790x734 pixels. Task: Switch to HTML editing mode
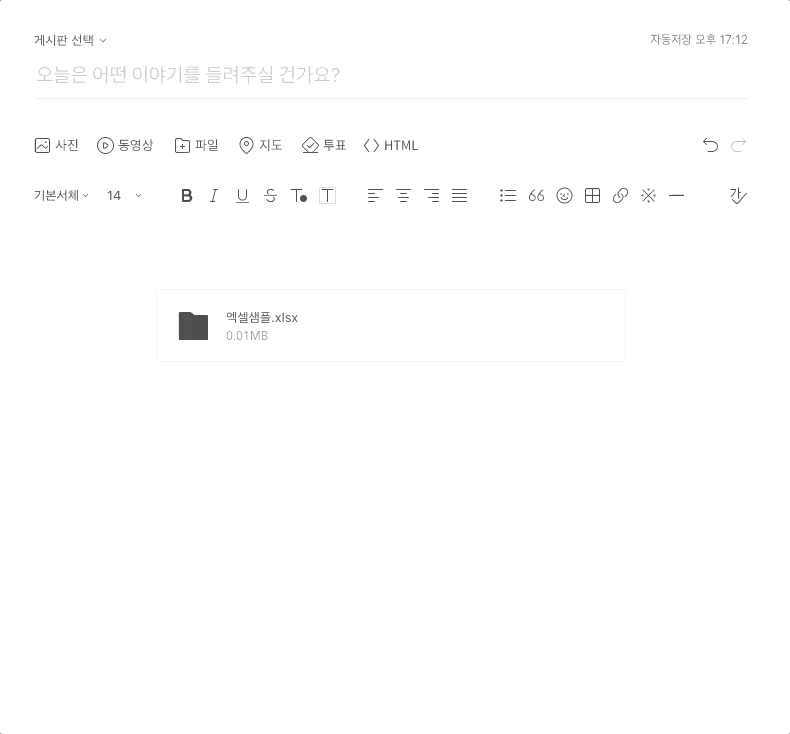(x=390, y=146)
